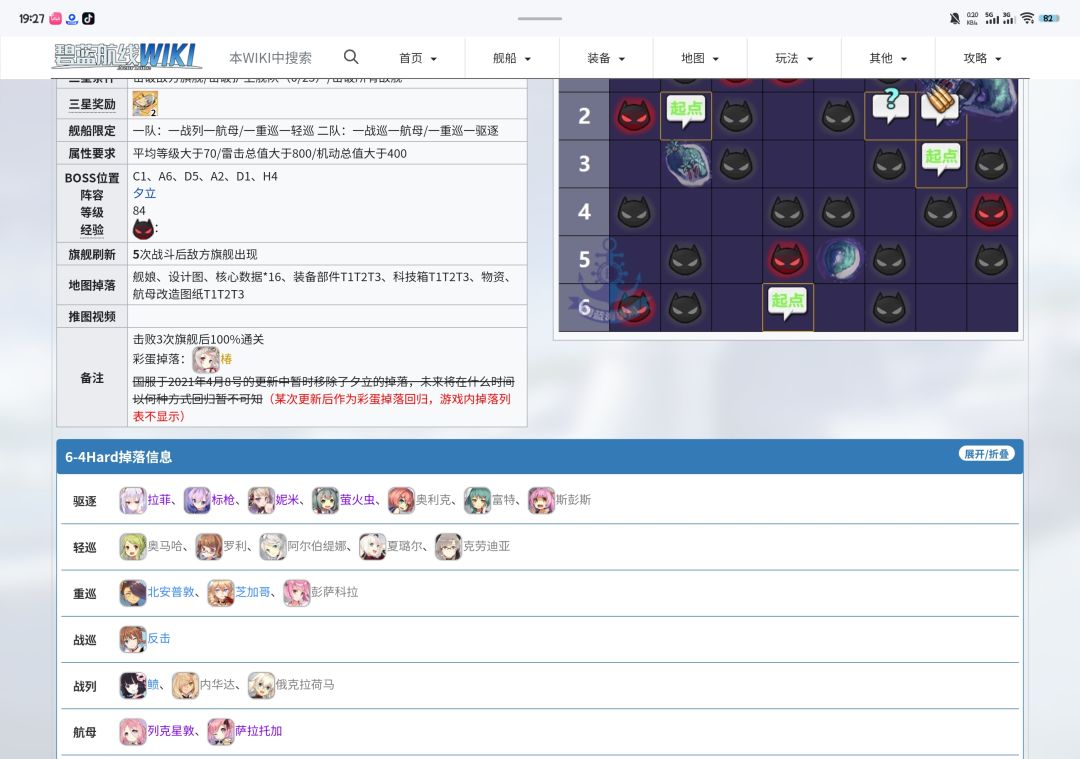Screen dimensions: 1080x759
Task: Open the 舰船 dropdown menu
Action: pos(512,59)
